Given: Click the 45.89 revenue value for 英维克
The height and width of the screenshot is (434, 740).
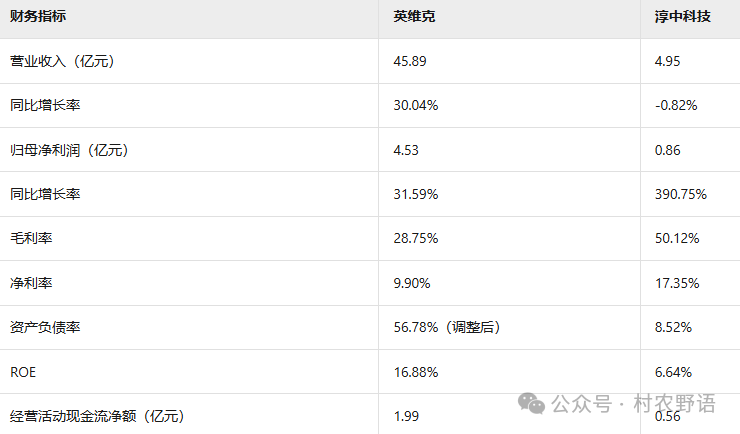Looking at the screenshot, I should tap(410, 61).
